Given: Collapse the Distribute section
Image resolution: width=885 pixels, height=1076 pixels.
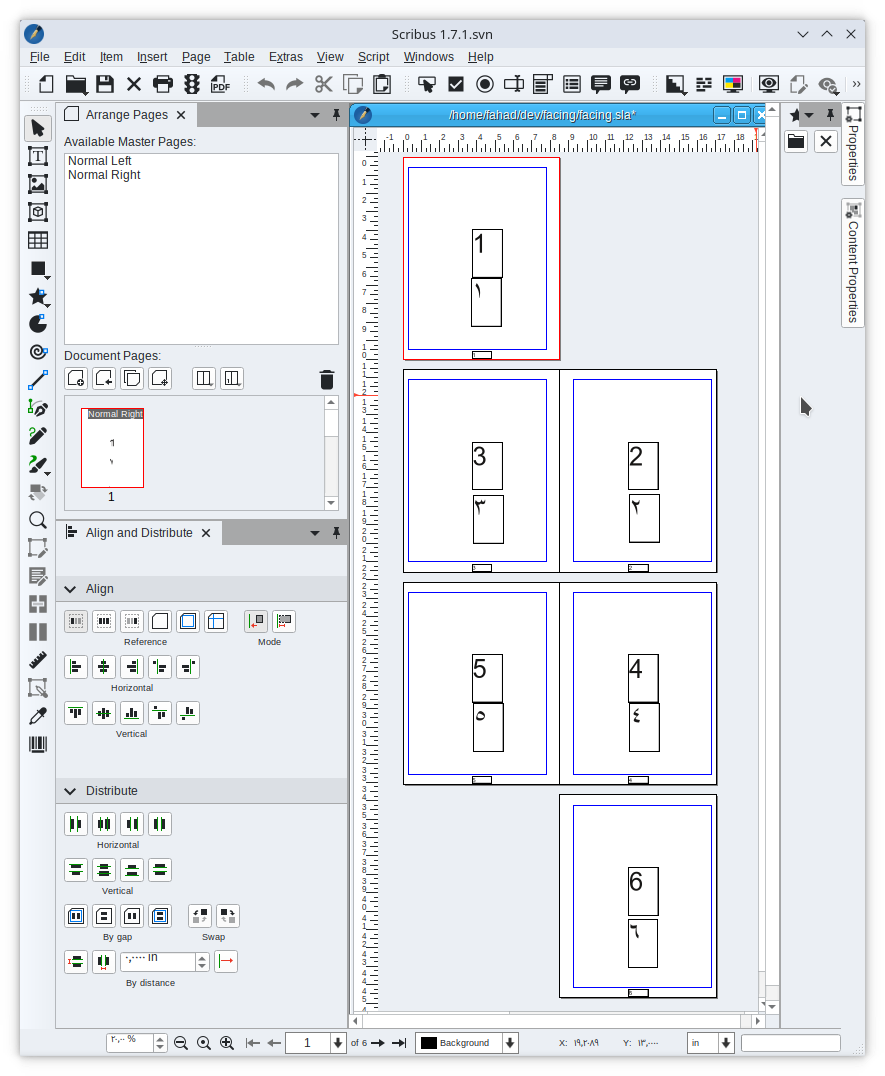Looking at the screenshot, I should tap(70, 791).
